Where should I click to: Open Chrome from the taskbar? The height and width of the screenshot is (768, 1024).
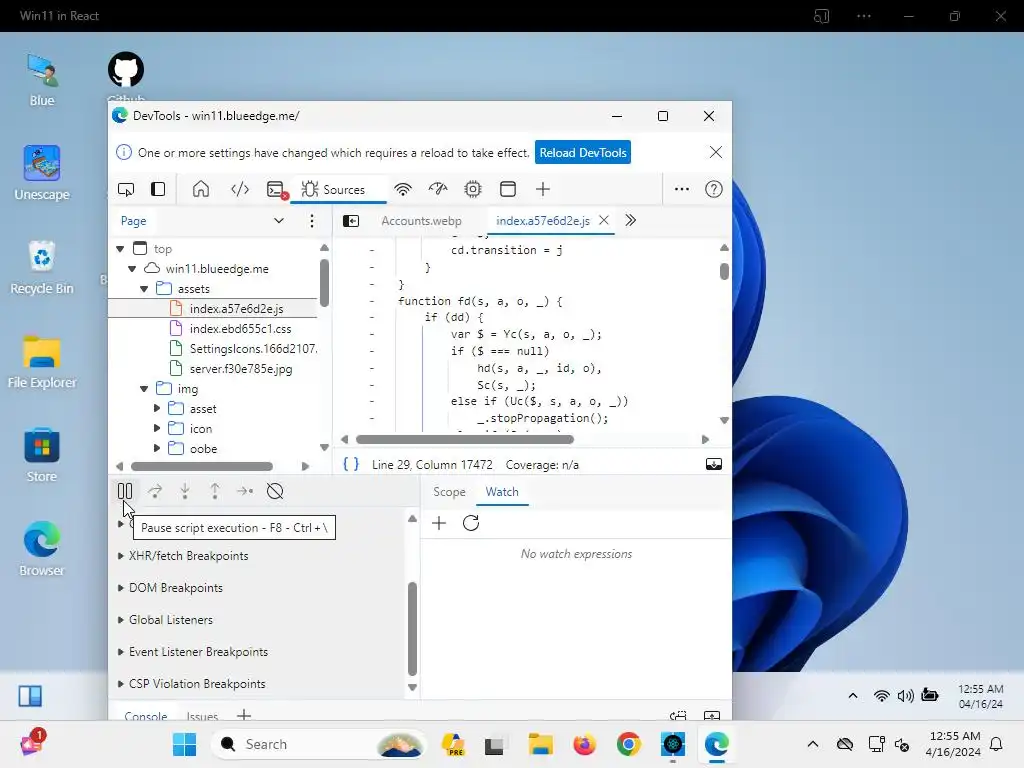coord(628,744)
